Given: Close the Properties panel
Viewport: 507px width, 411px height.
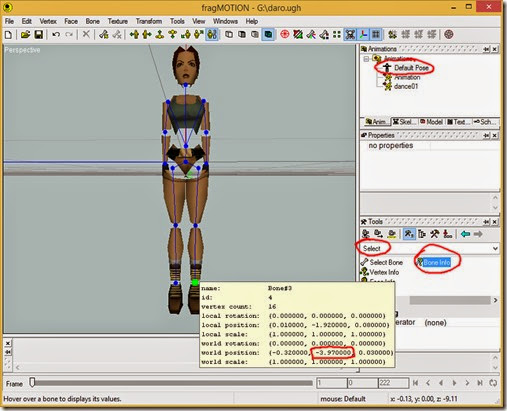Looking at the screenshot, I should 495,135.
